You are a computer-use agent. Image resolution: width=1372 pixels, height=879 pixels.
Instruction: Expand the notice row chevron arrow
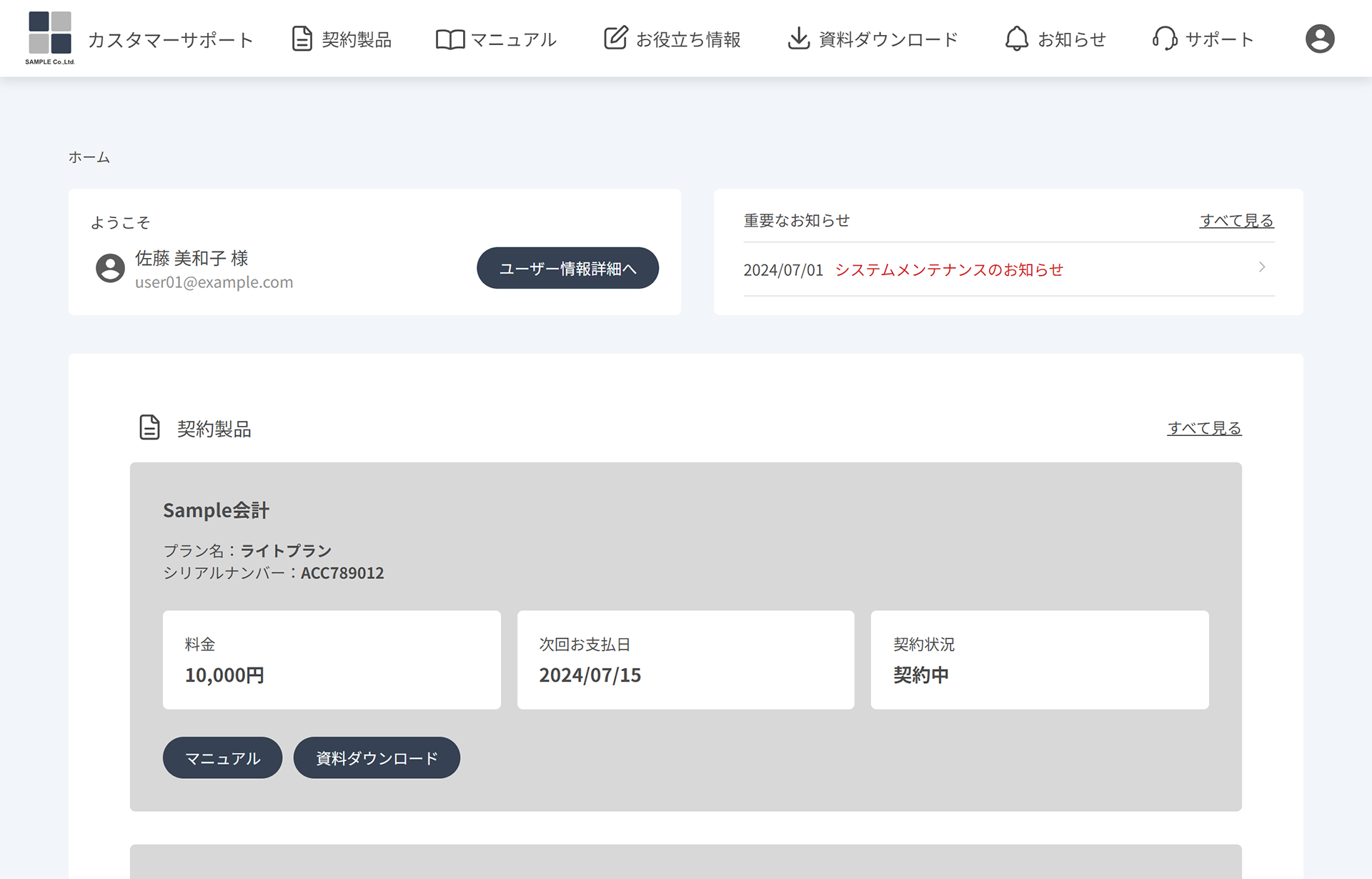pyautogui.click(x=1262, y=267)
